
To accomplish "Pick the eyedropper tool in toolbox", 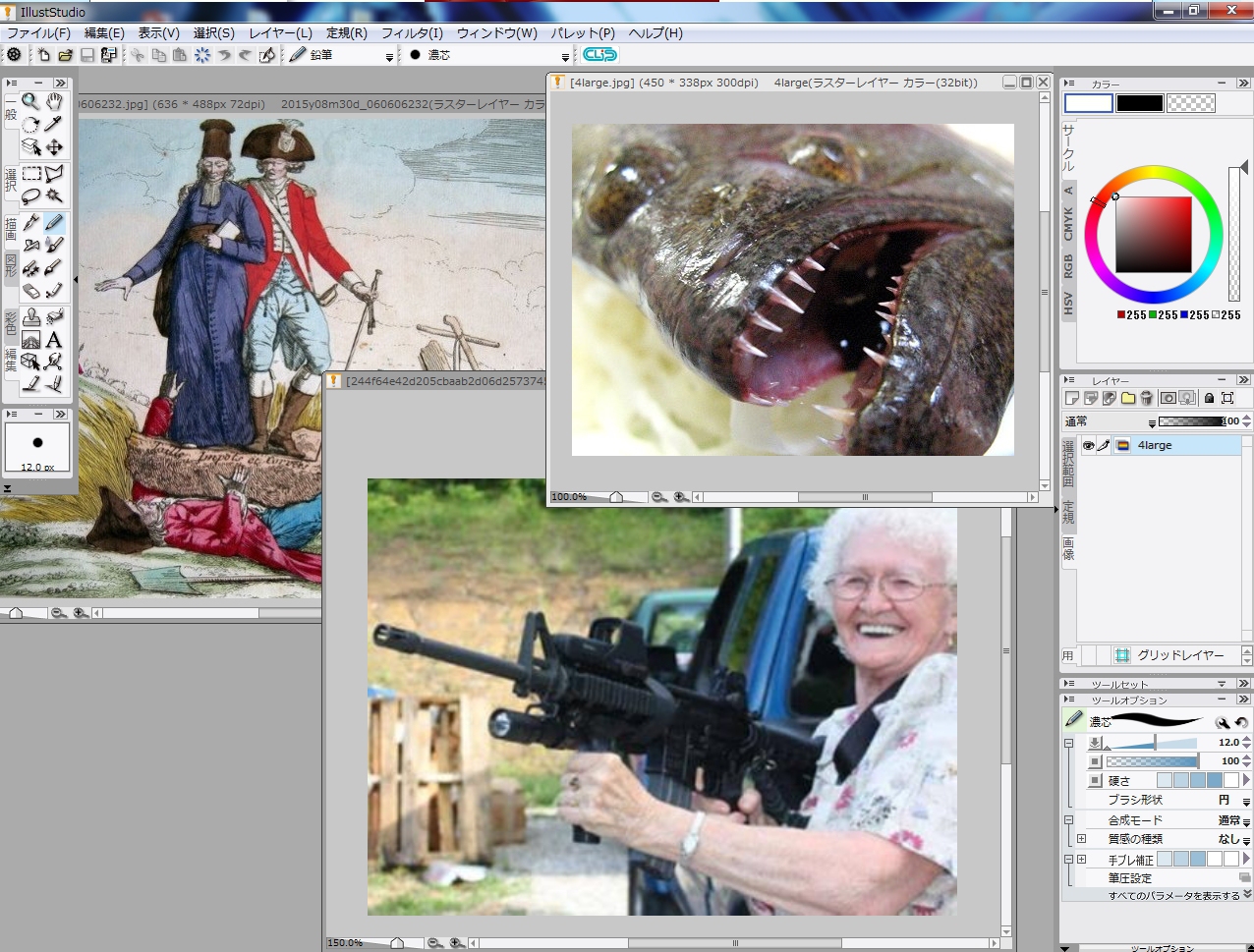I will pyautogui.click(x=55, y=124).
